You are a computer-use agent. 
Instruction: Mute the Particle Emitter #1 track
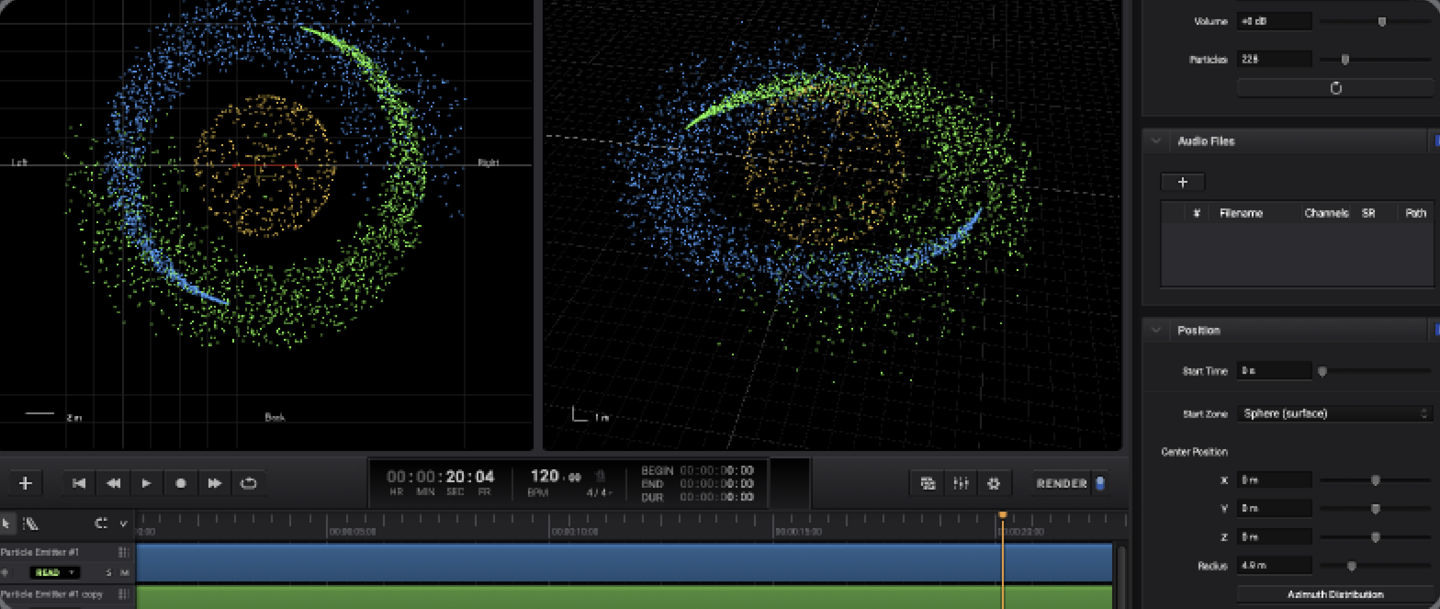pos(125,572)
